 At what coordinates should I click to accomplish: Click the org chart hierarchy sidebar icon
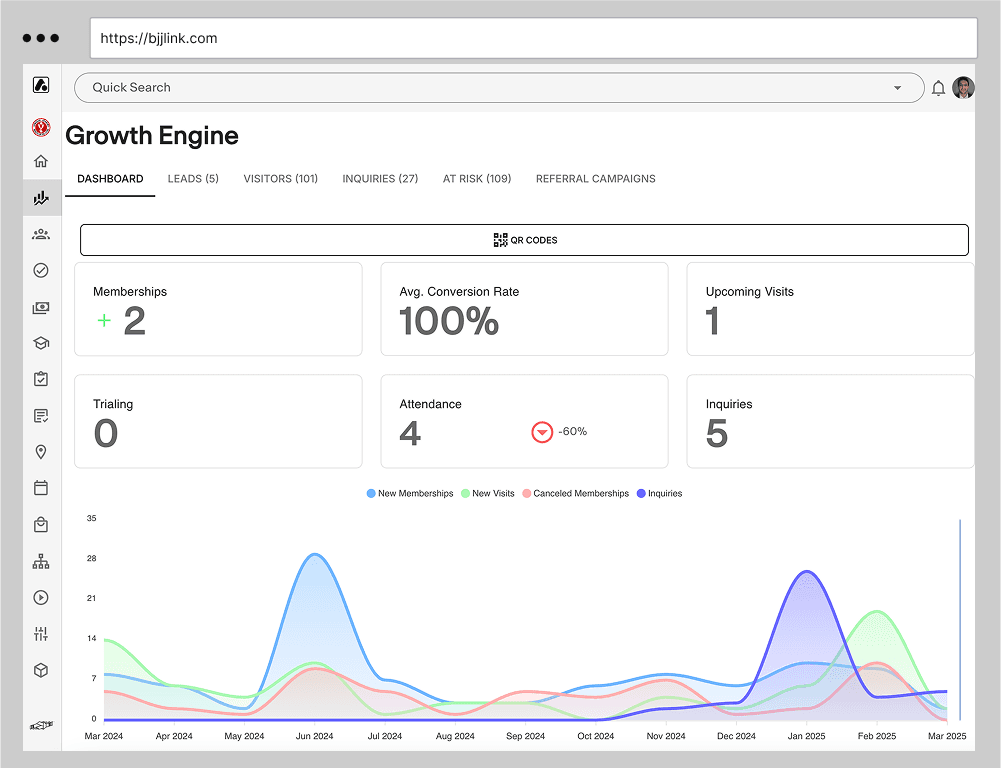click(x=41, y=561)
